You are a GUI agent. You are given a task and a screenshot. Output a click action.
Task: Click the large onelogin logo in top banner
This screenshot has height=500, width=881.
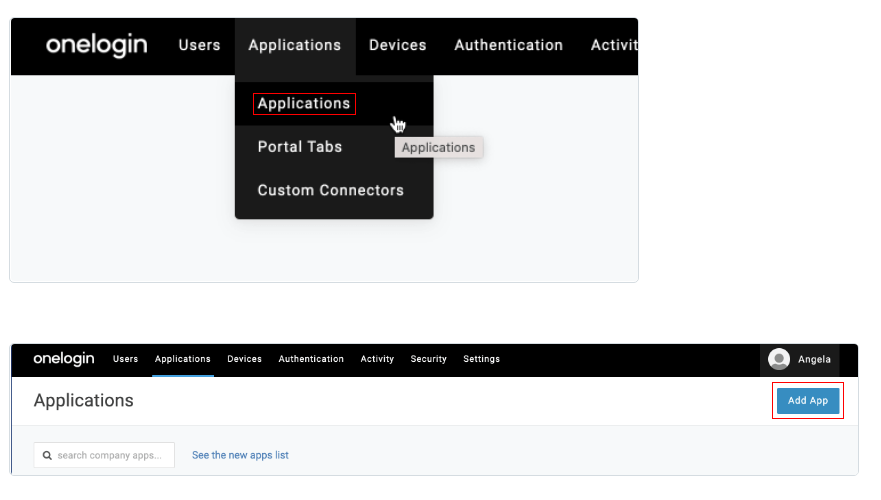96,45
